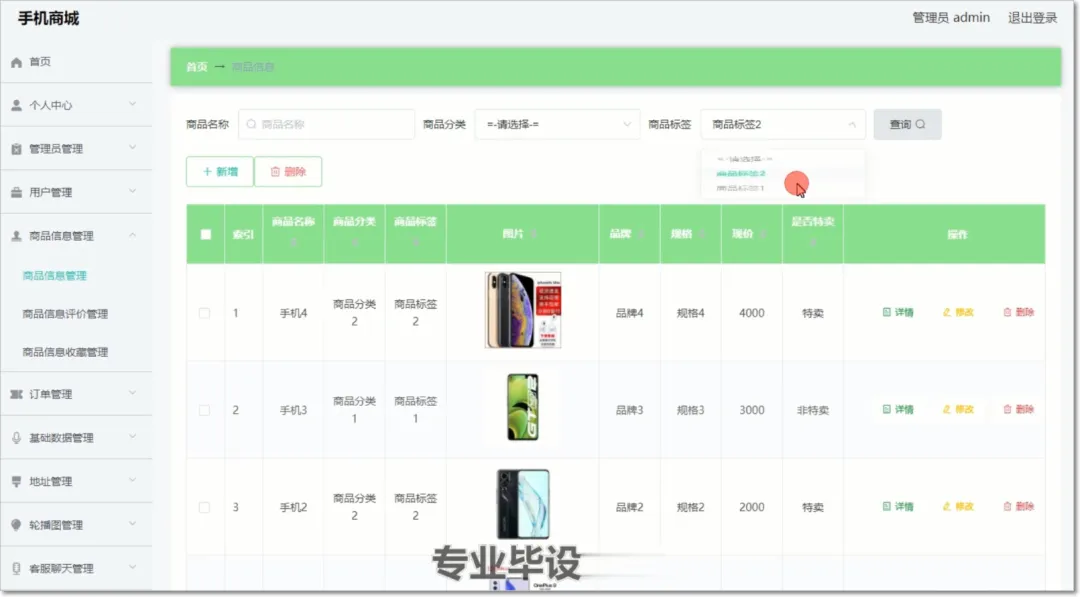This screenshot has height=597, width=1080.
Task: Click the 品牌3 brand cell
Action: click(630, 410)
